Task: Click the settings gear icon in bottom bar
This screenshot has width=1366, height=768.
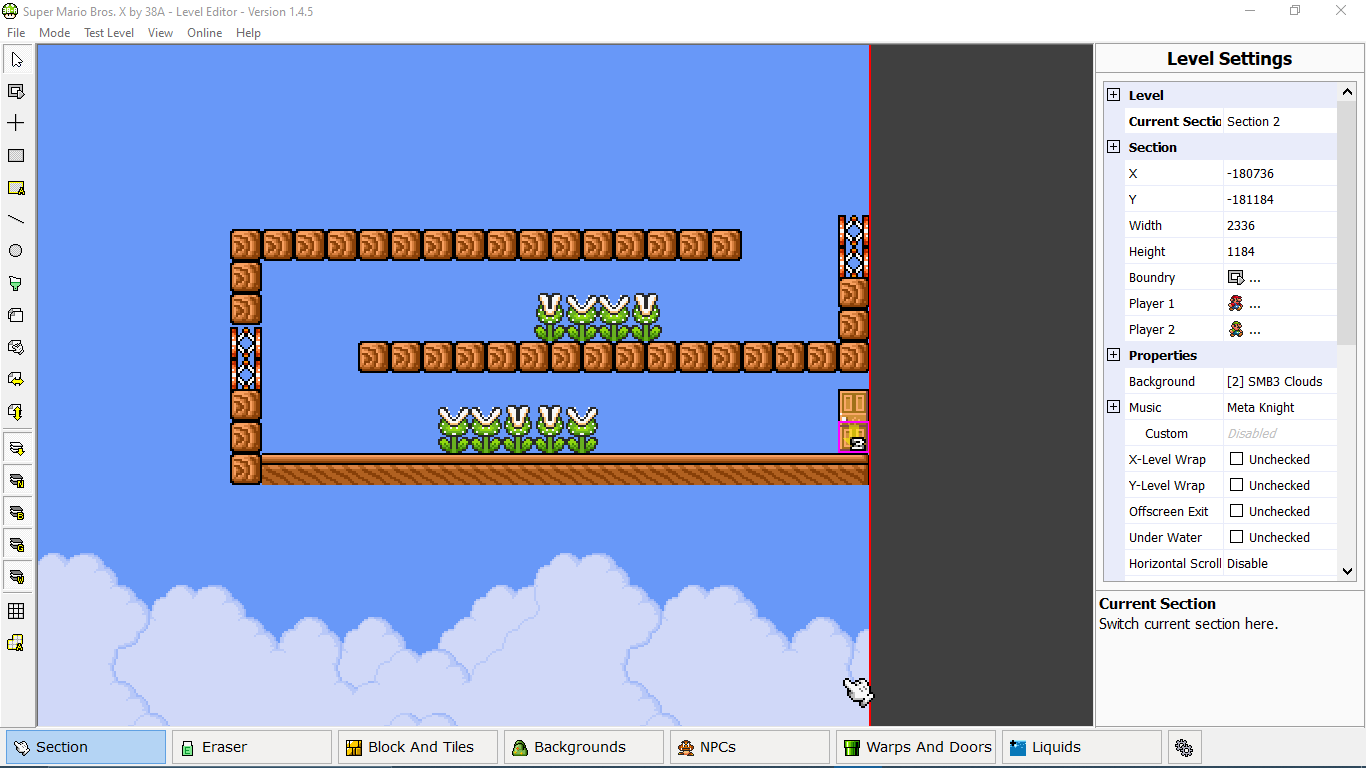Action: 1184,747
